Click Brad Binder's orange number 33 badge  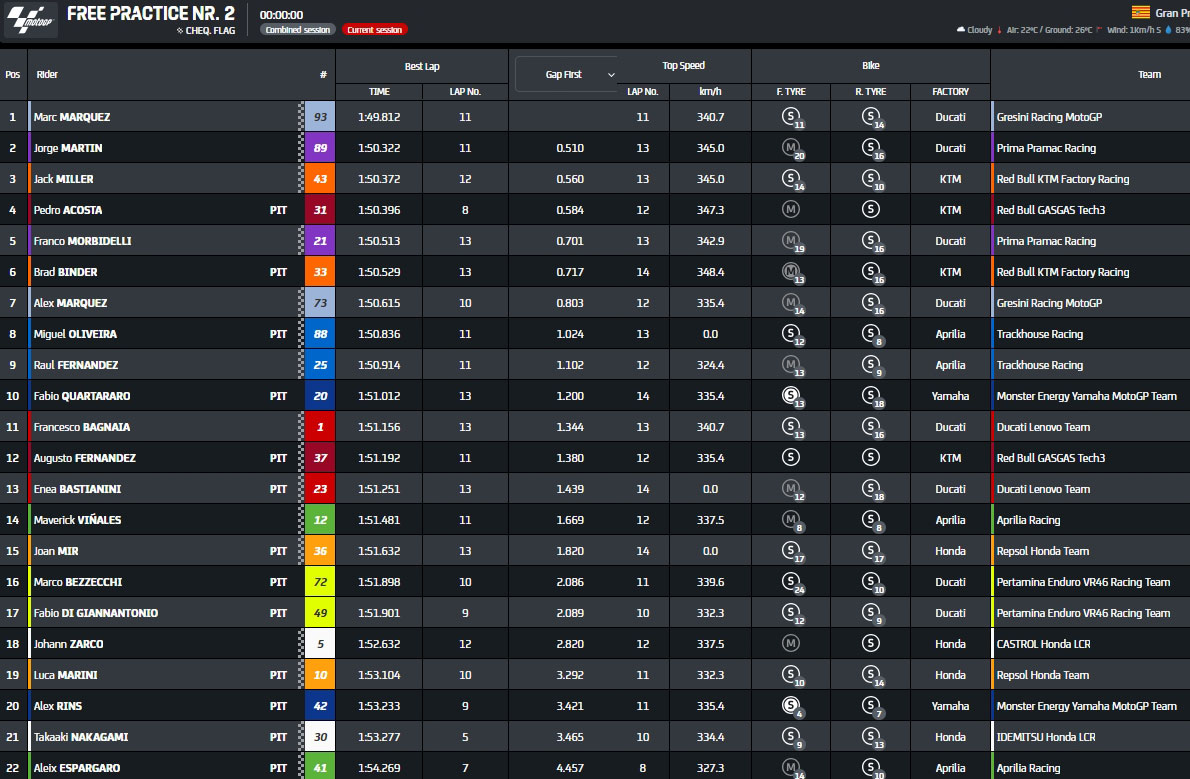coord(320,272)
